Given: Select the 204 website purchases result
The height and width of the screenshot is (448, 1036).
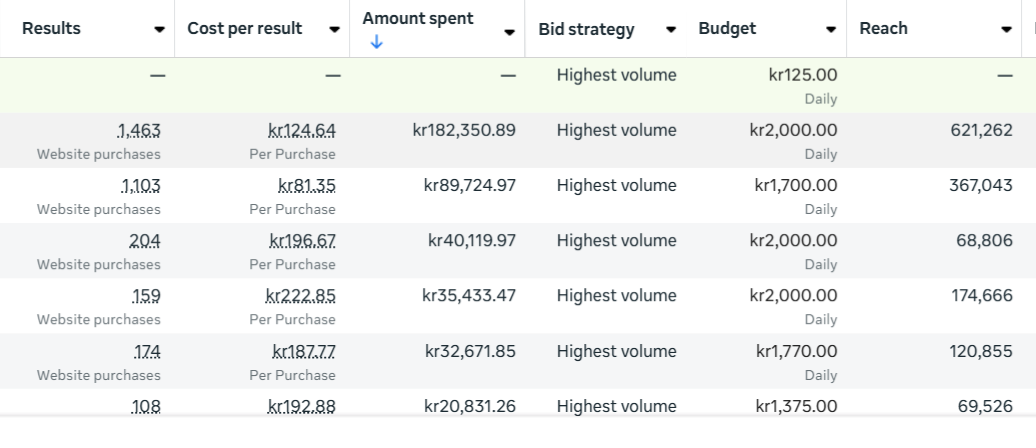Looking at the screenshot, I should [145, 241].
